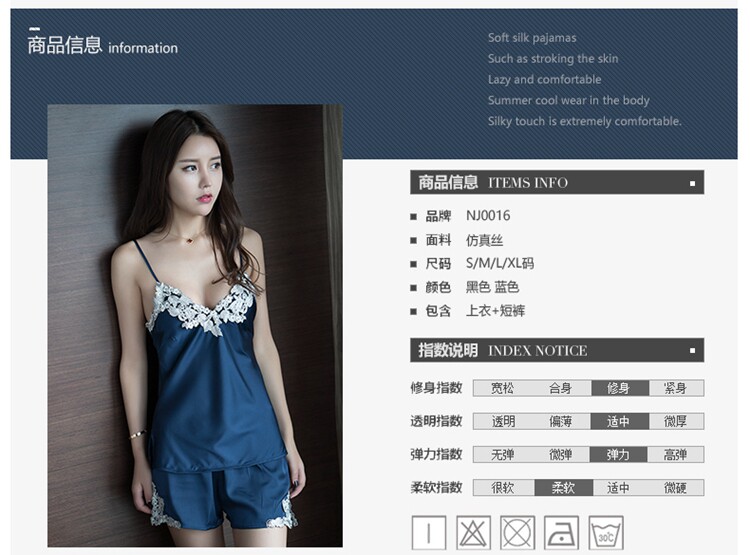750x555 pixels.
Task: Click the NJ0016 brand text
Action: point(488,216)
